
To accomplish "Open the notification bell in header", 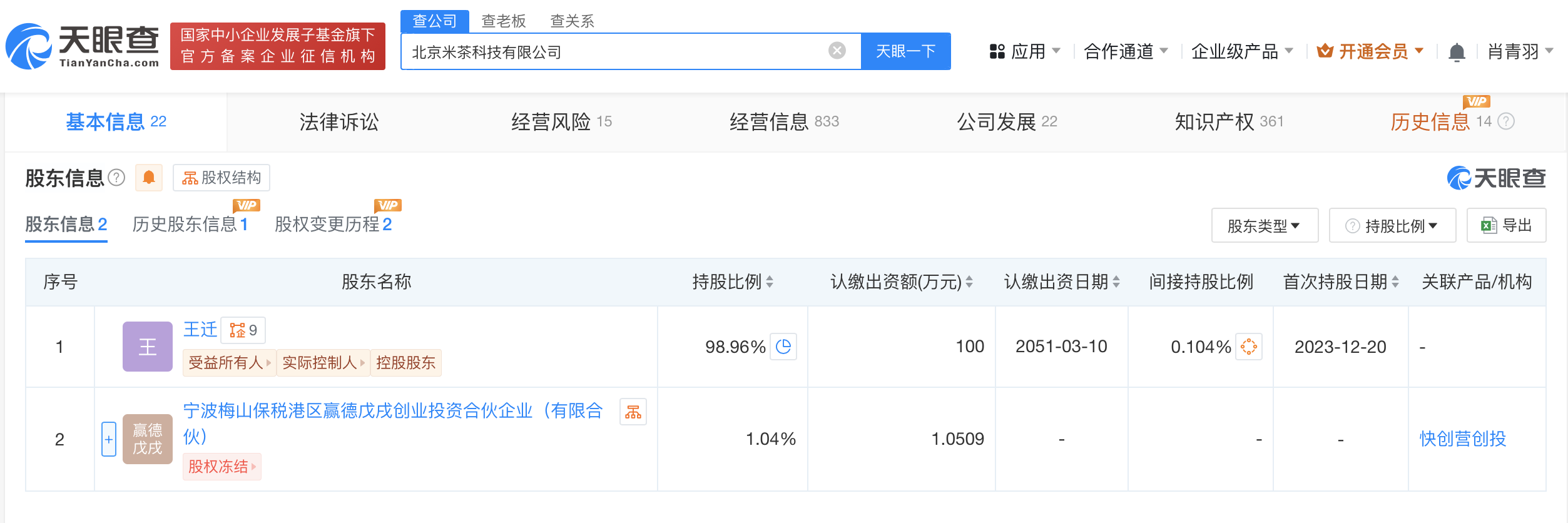I will (x=1457, y=52).
